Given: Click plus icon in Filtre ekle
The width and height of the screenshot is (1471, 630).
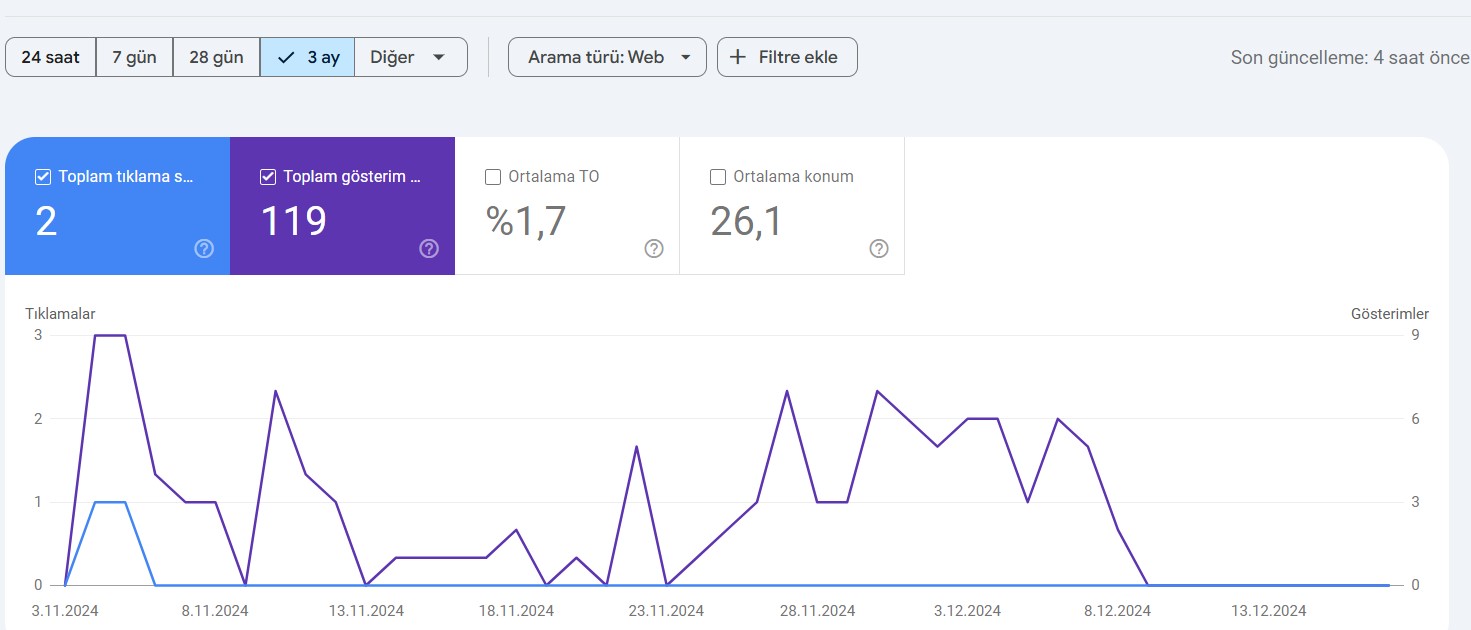Looking at the screenshot, I should coord(738,57).
